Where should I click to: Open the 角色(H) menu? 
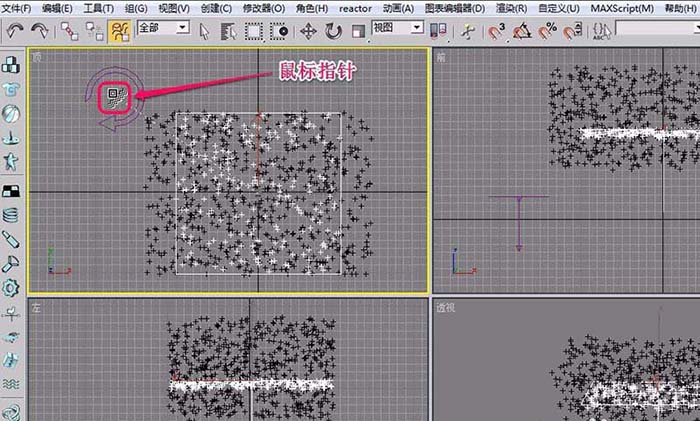(x=312, y=8)
